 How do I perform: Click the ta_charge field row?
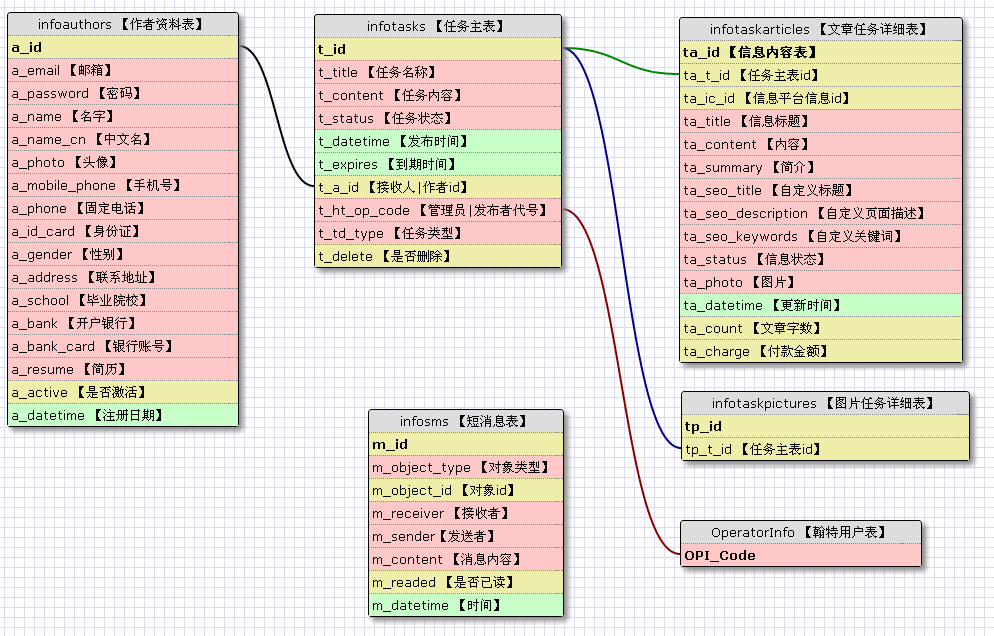coord(820,351)
